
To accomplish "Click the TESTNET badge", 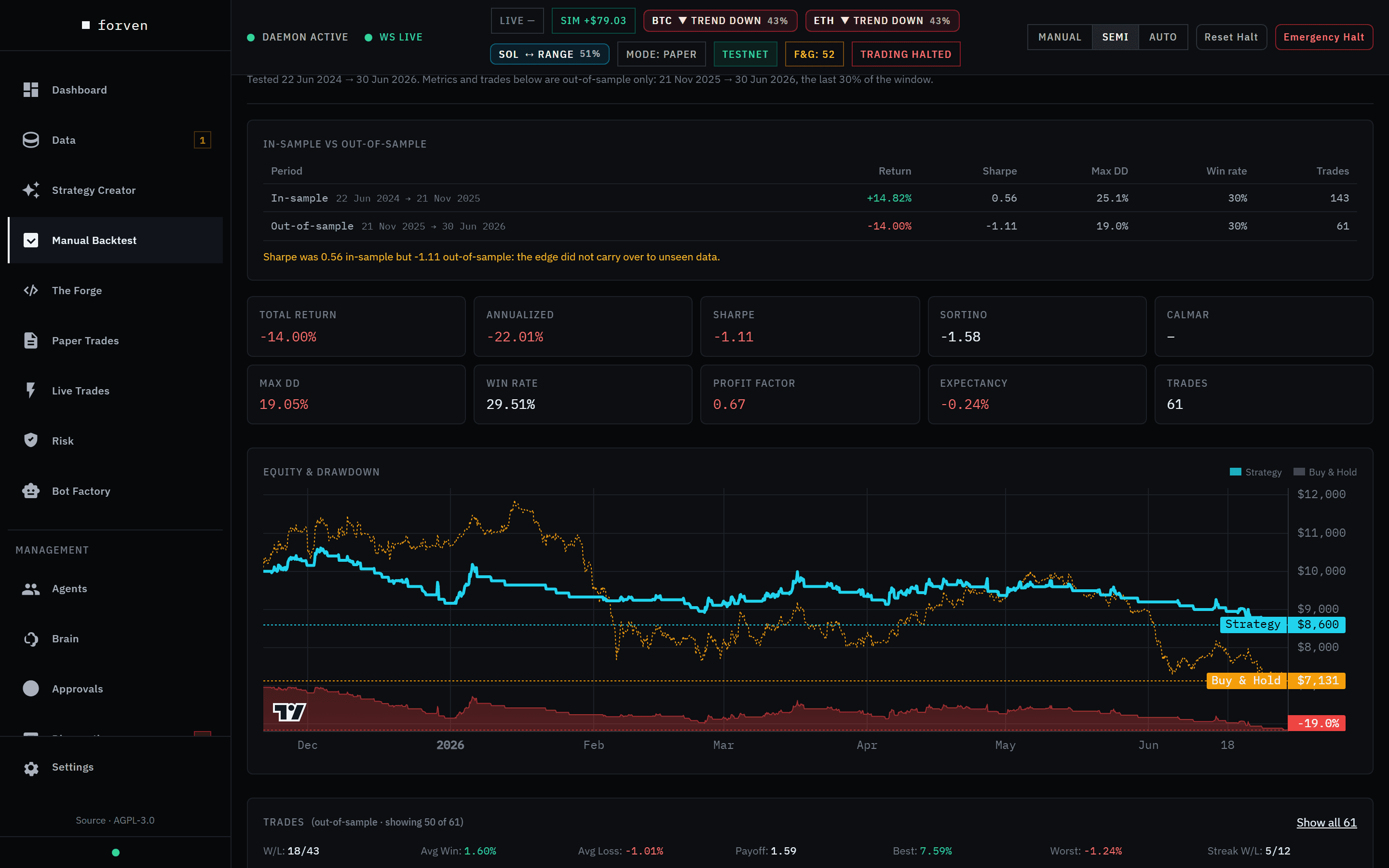I will coord(745,54).
